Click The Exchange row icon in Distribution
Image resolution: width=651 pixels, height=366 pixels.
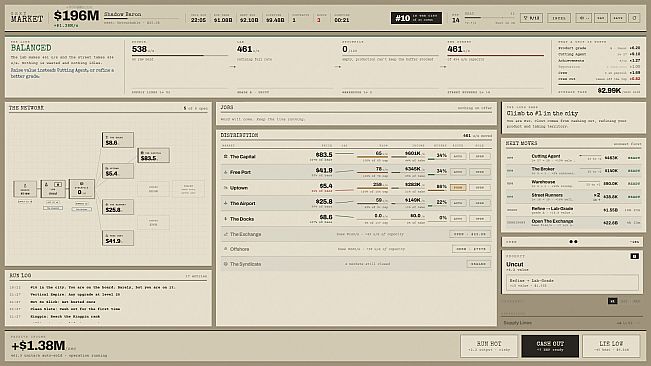click(225, 234)
